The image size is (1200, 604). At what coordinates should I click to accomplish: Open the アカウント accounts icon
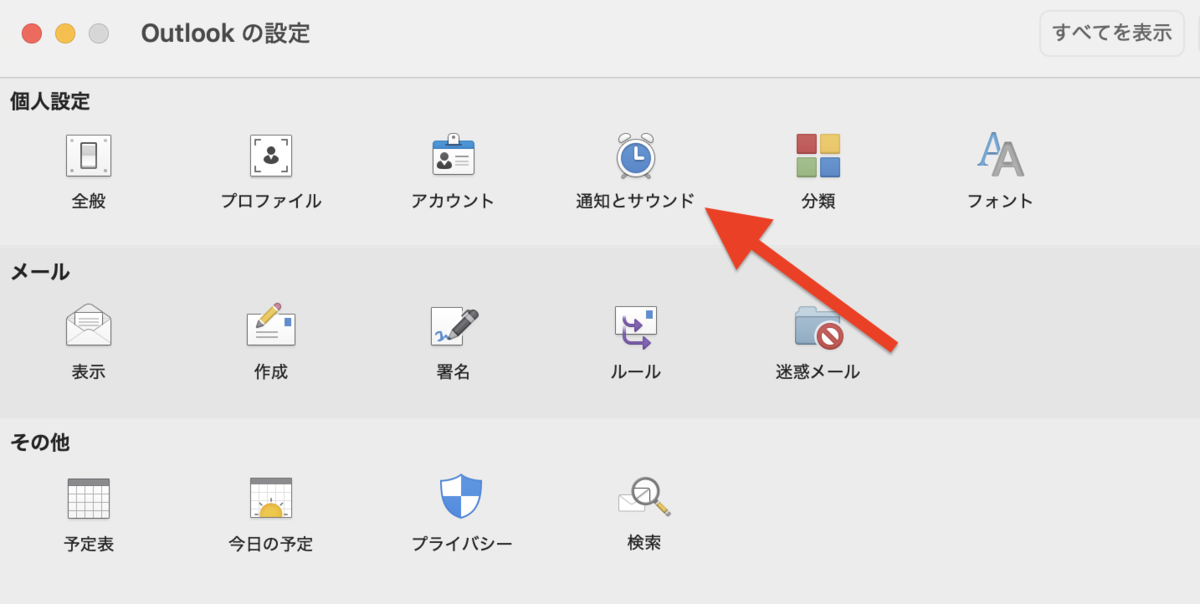click(453, 155)
